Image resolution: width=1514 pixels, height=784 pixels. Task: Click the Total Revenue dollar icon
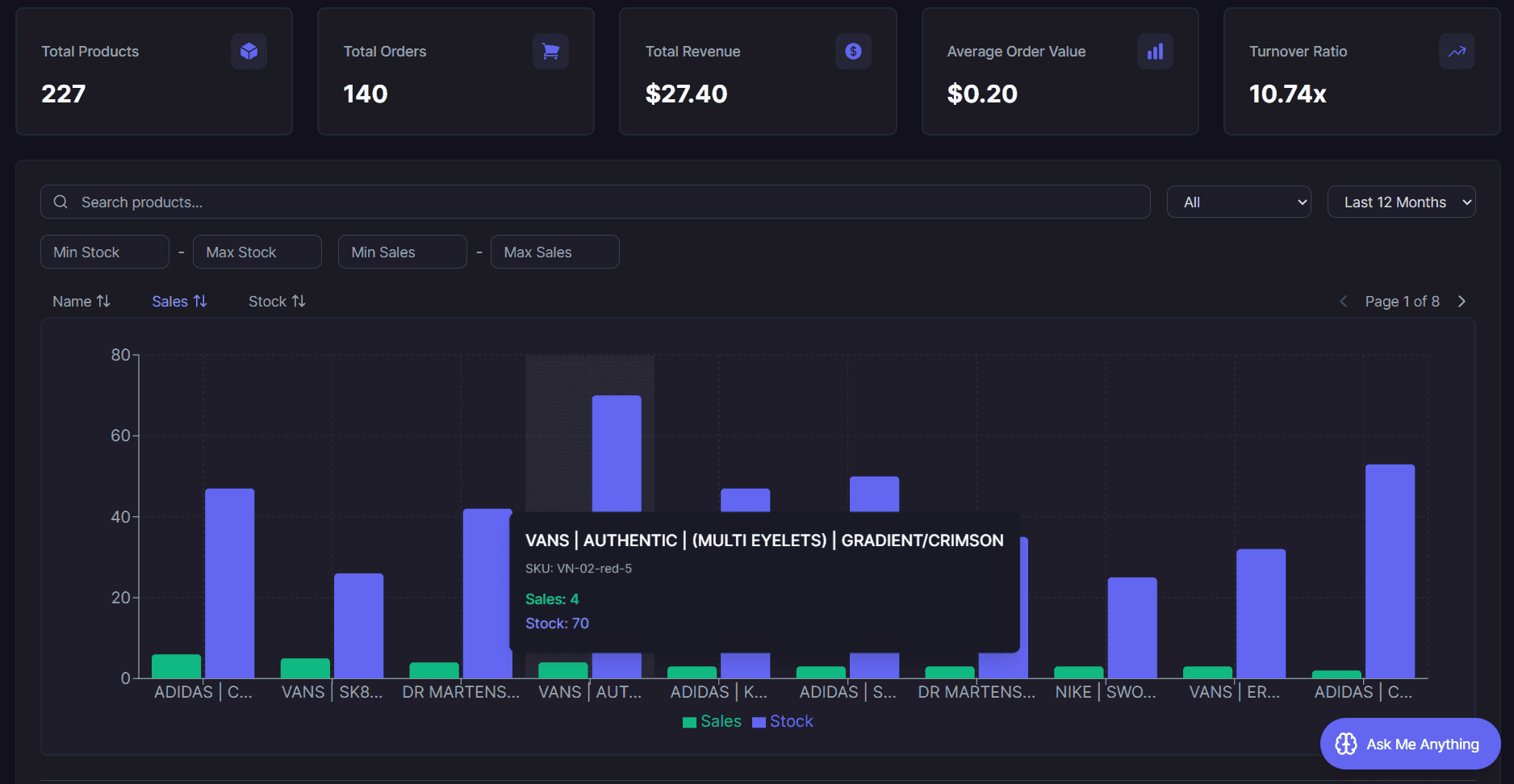click(852, 51)
